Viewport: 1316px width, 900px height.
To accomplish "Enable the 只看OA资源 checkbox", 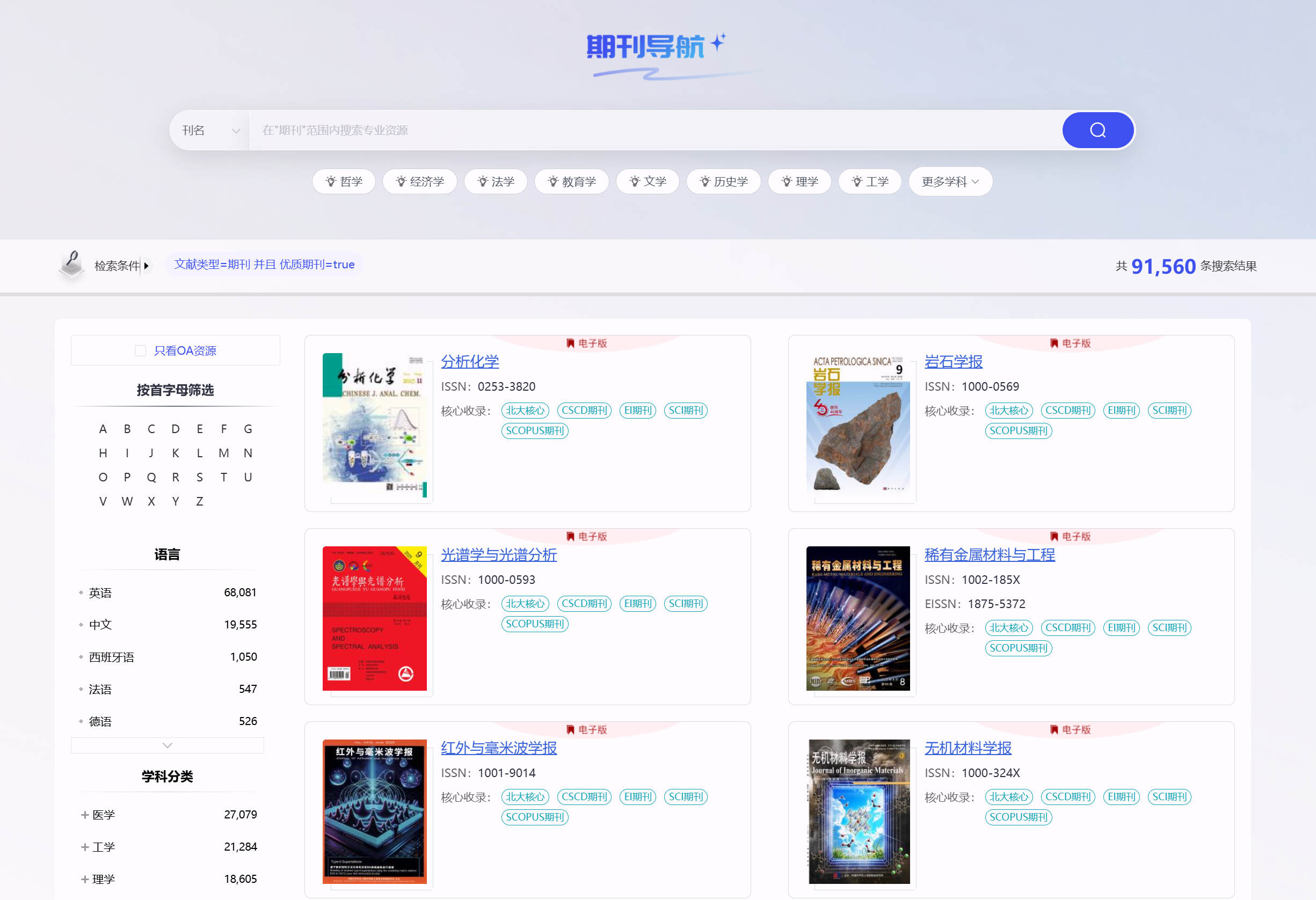I will coord(140,350).
